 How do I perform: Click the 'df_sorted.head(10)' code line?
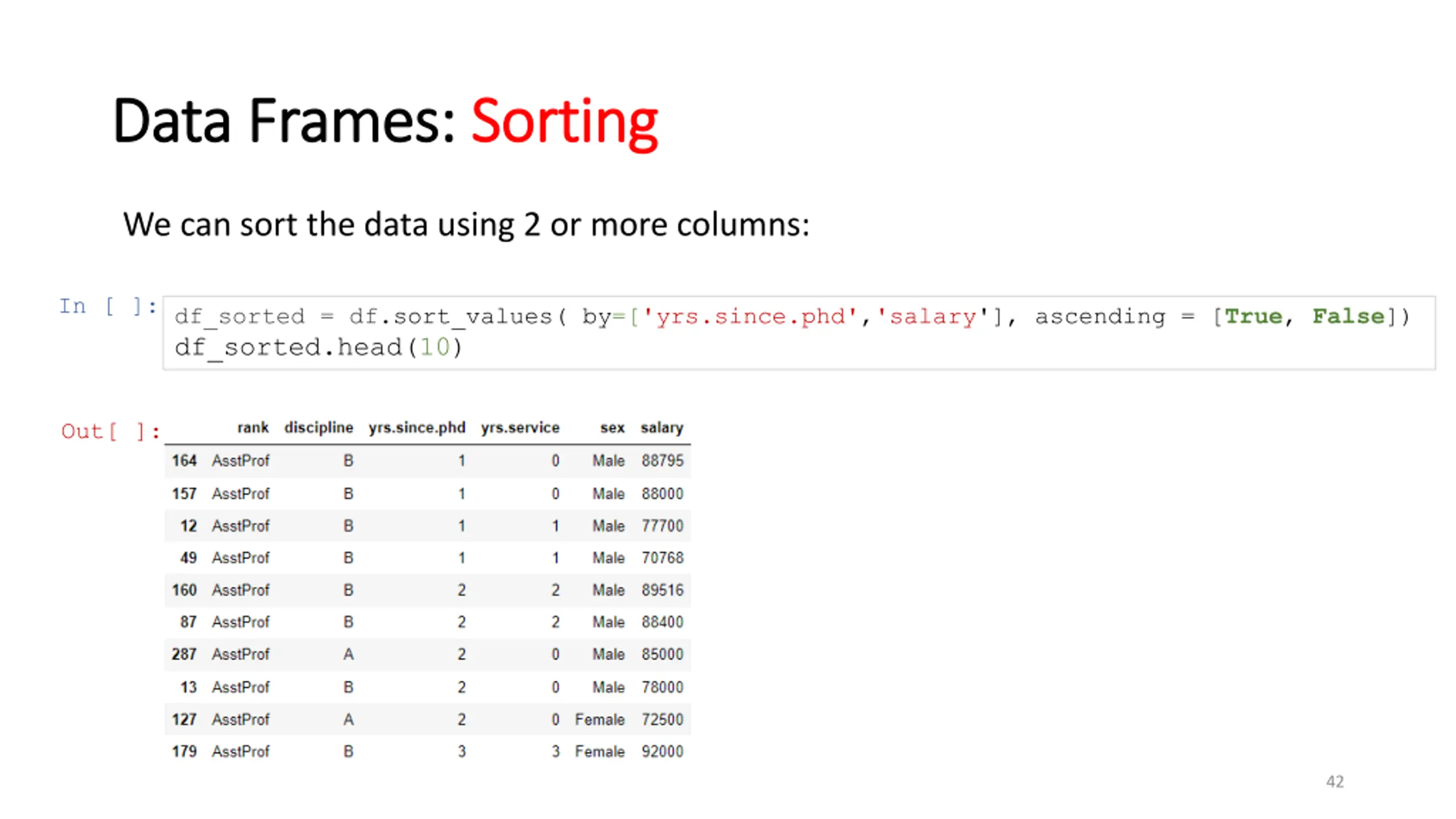[x=318, y=347]
